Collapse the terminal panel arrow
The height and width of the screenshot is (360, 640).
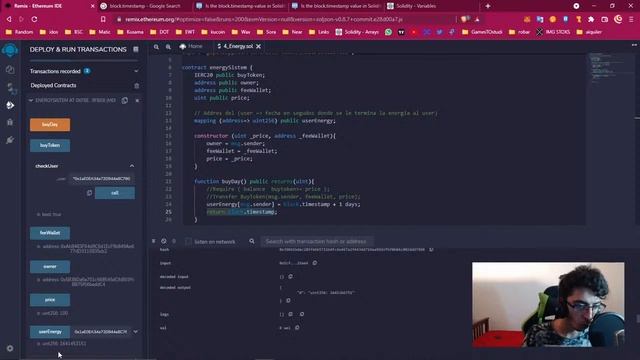[x=153, y=241]
